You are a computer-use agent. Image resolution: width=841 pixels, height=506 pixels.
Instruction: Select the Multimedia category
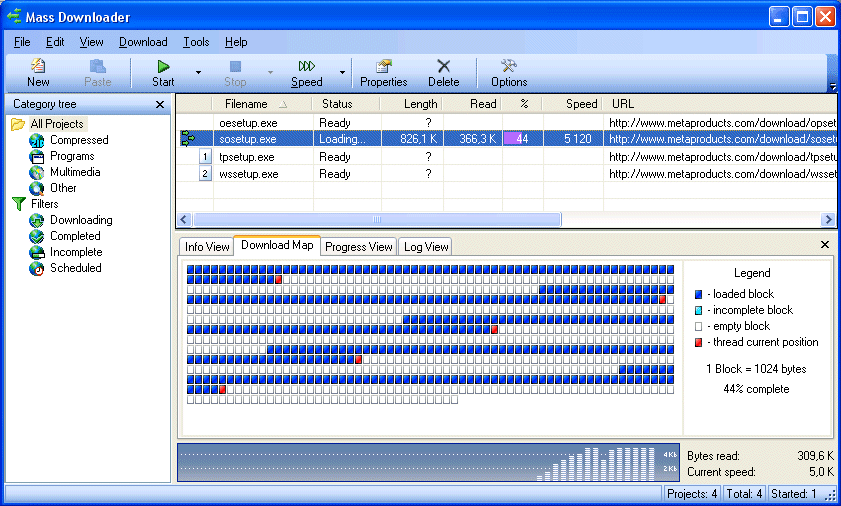[75, 172]
